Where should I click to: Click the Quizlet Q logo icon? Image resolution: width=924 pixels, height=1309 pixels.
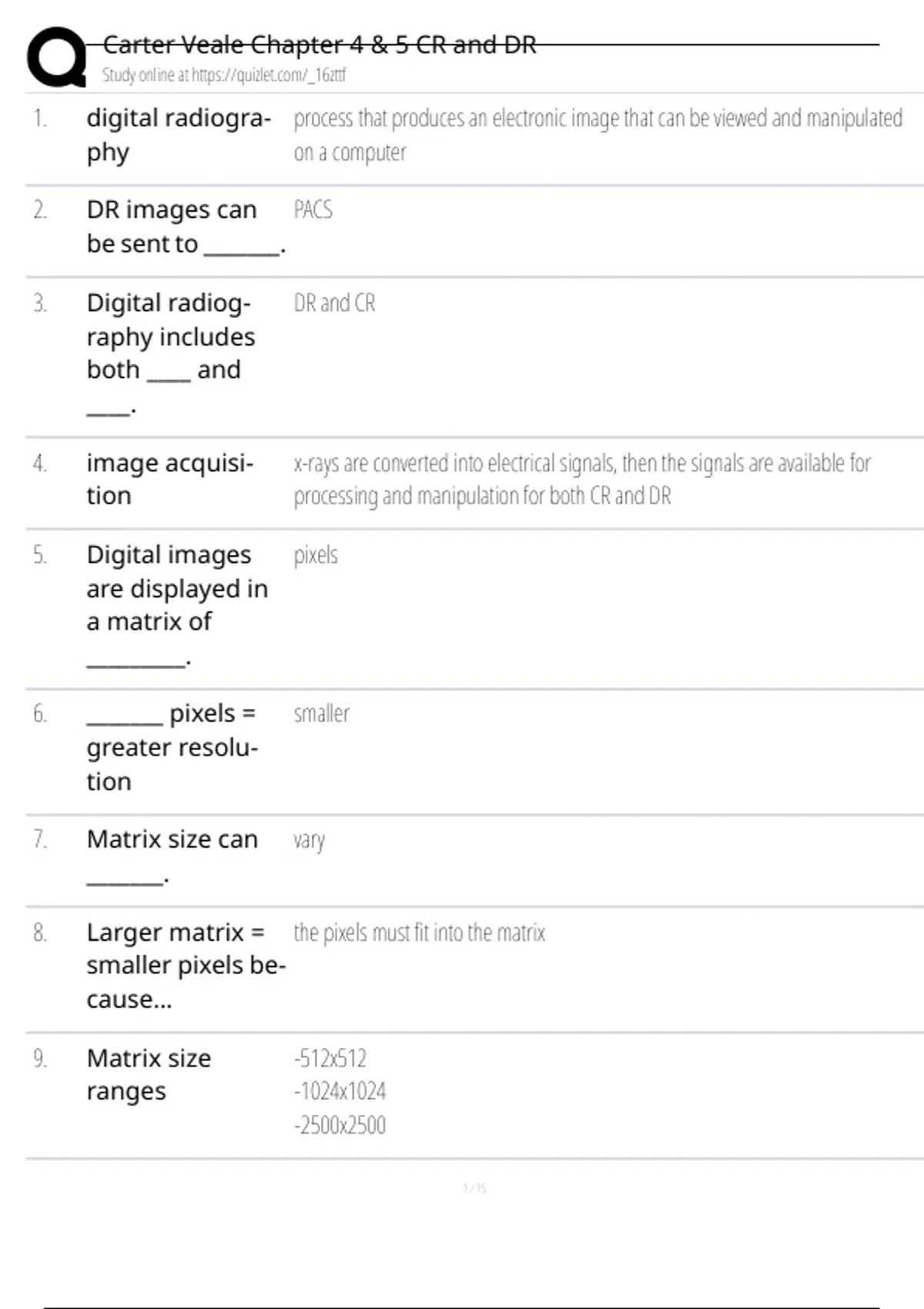coord(57,58)
